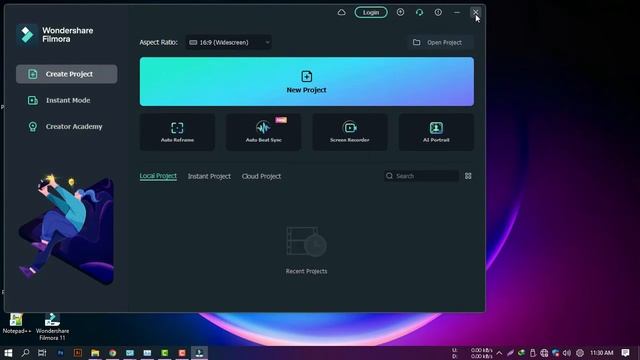This screenshot has width=640, height=360.
Task: Open Wondershare Filmora 11 desktop shortcut
Action: pyautogui.click(x=52, y=327)
